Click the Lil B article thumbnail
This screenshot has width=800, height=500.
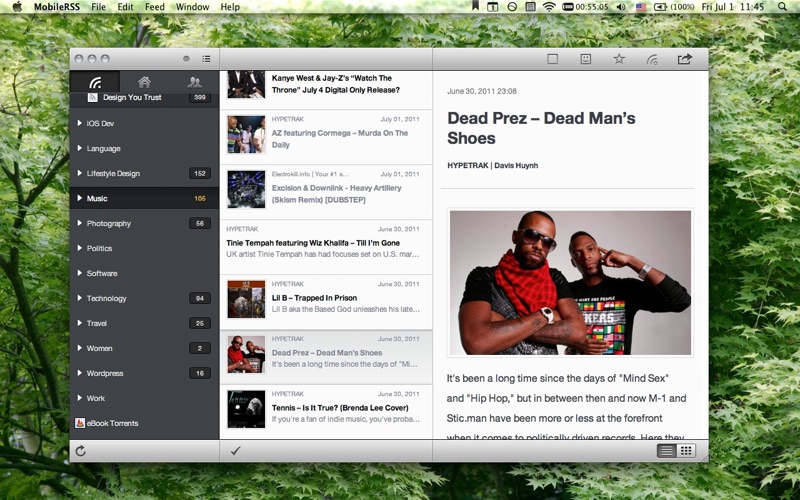tap(246, 299)
